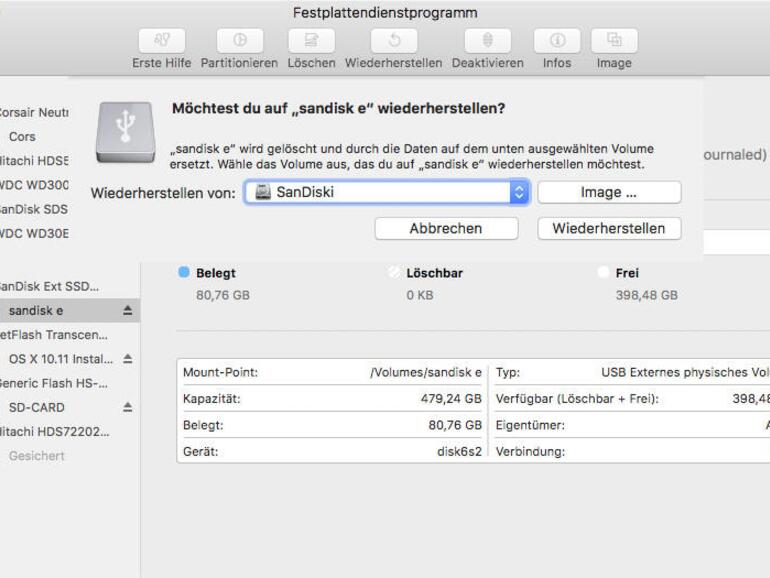Select SanDisk Ext SSD in sidebar
The image size is (770, 578).
(48, 286)
